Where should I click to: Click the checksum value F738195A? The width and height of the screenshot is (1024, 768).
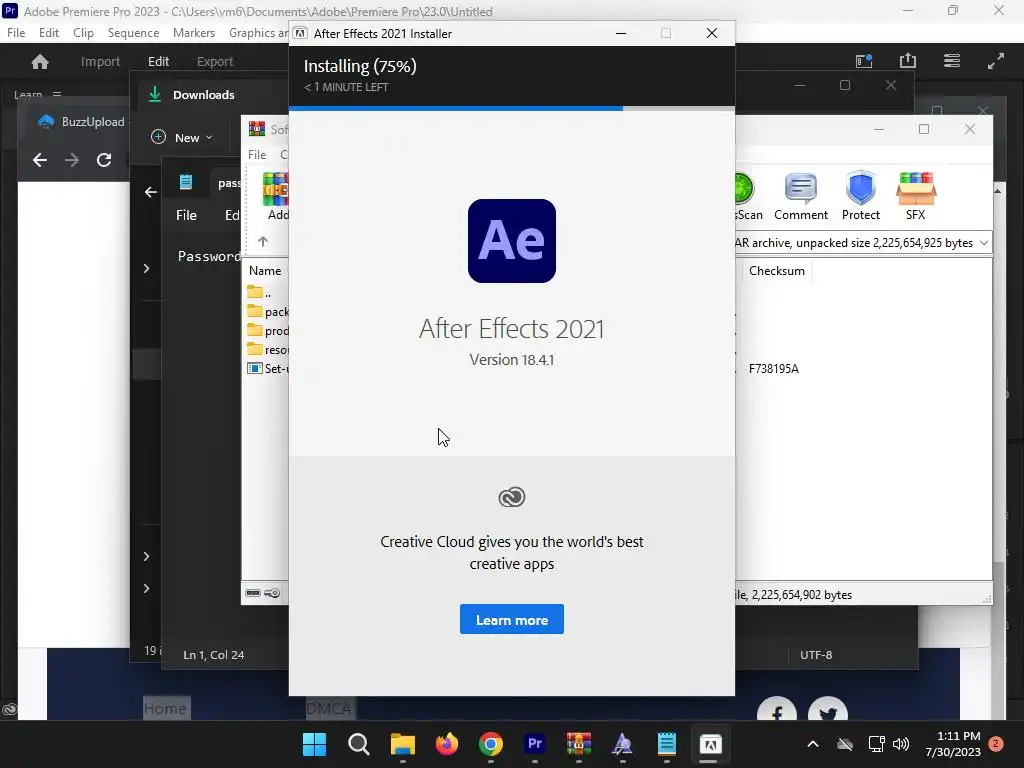(x=773, y=368)
